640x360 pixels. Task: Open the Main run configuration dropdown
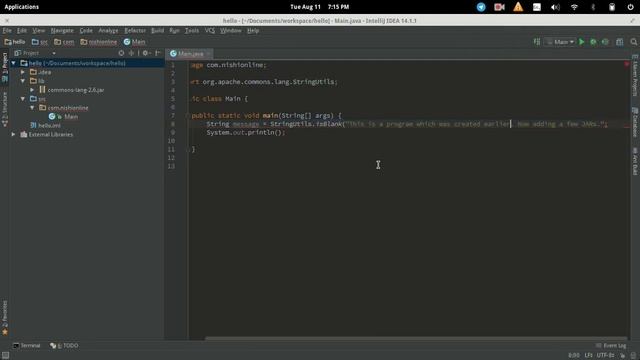(x=560, y=42)
